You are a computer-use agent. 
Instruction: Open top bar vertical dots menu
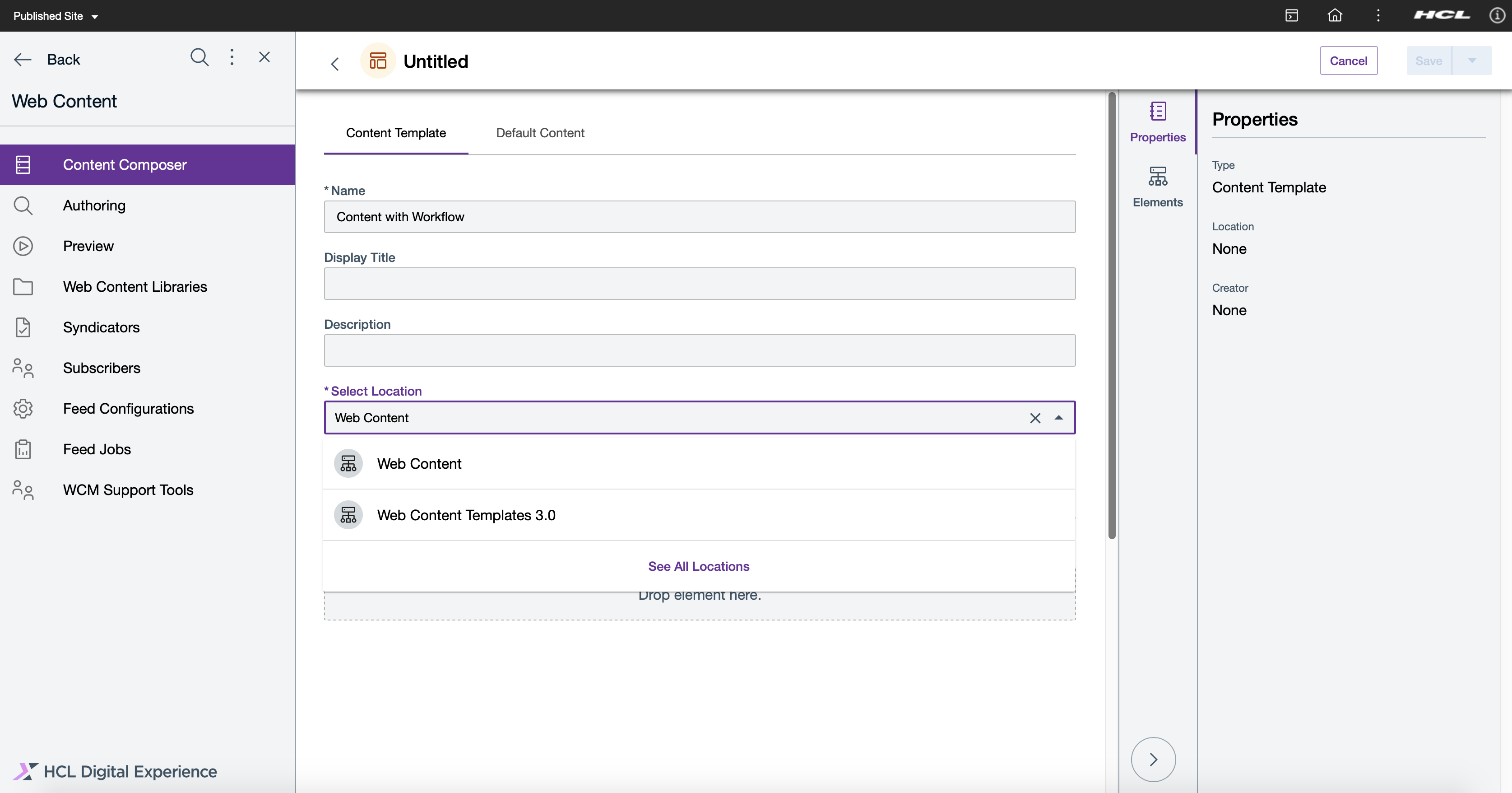(x=1377, y=15)
